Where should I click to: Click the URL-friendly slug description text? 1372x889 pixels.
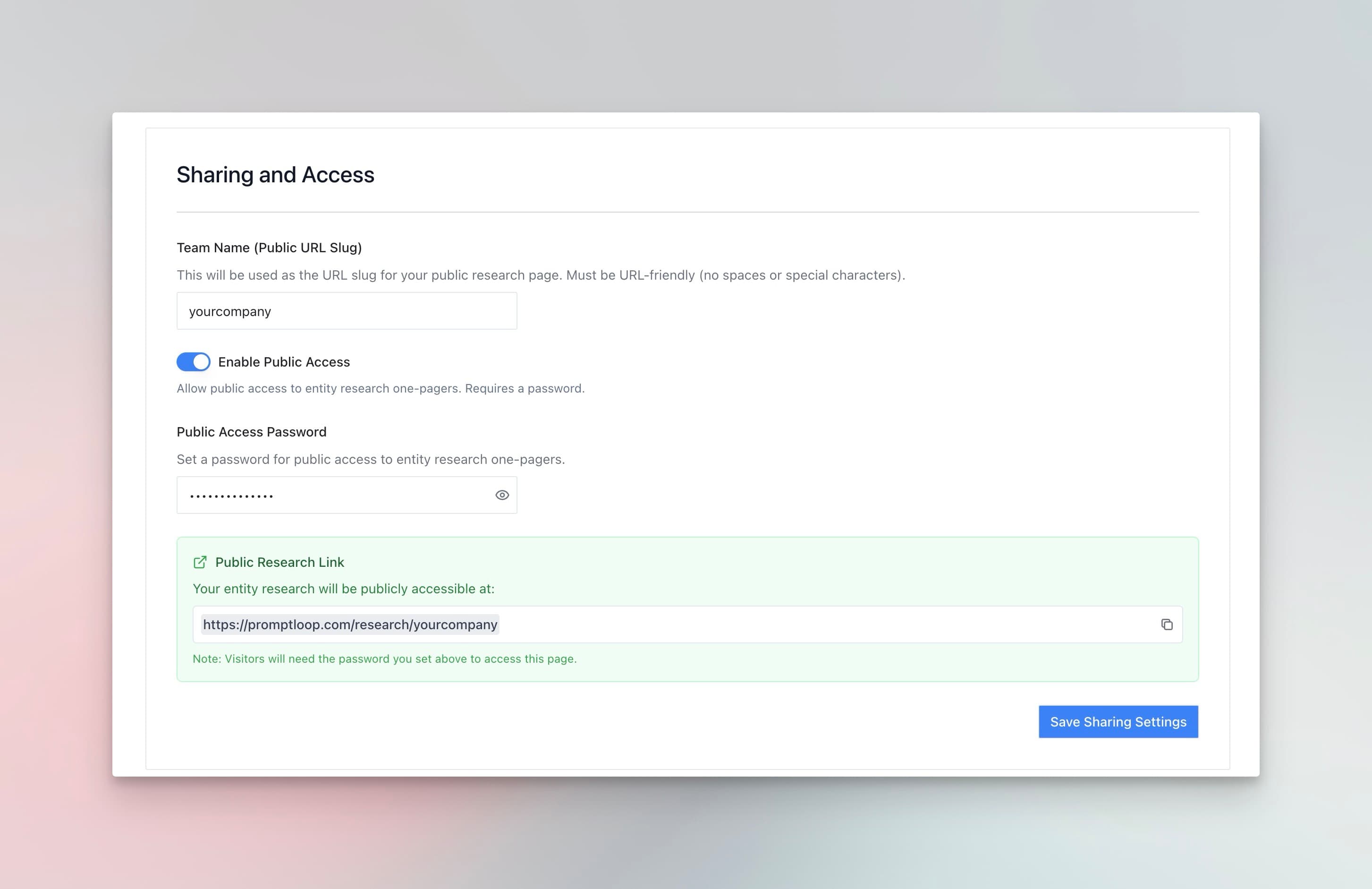coord(540,275)
